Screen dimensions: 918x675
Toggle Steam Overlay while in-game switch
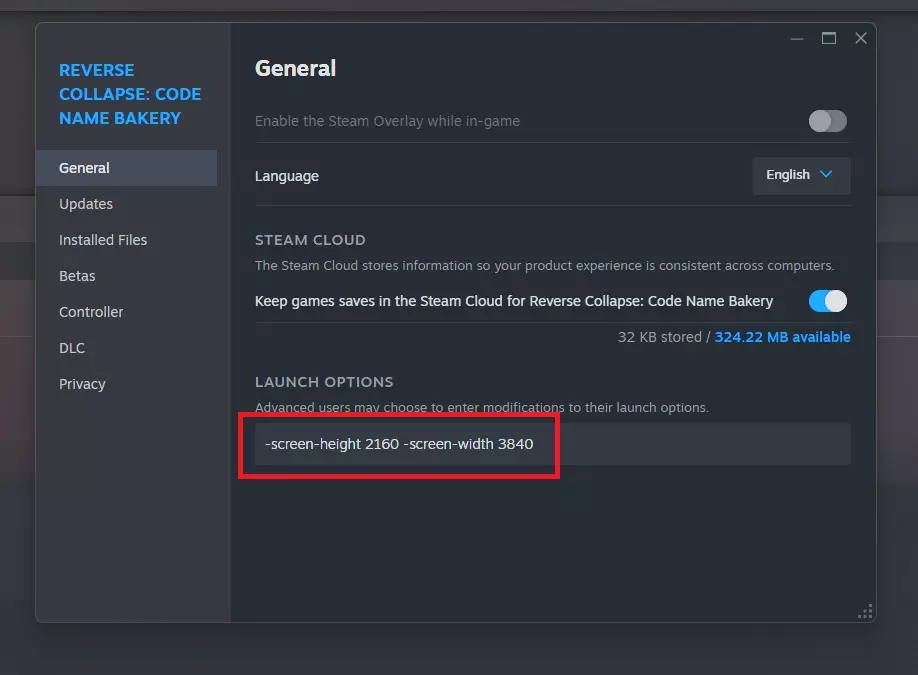point(827,121)
